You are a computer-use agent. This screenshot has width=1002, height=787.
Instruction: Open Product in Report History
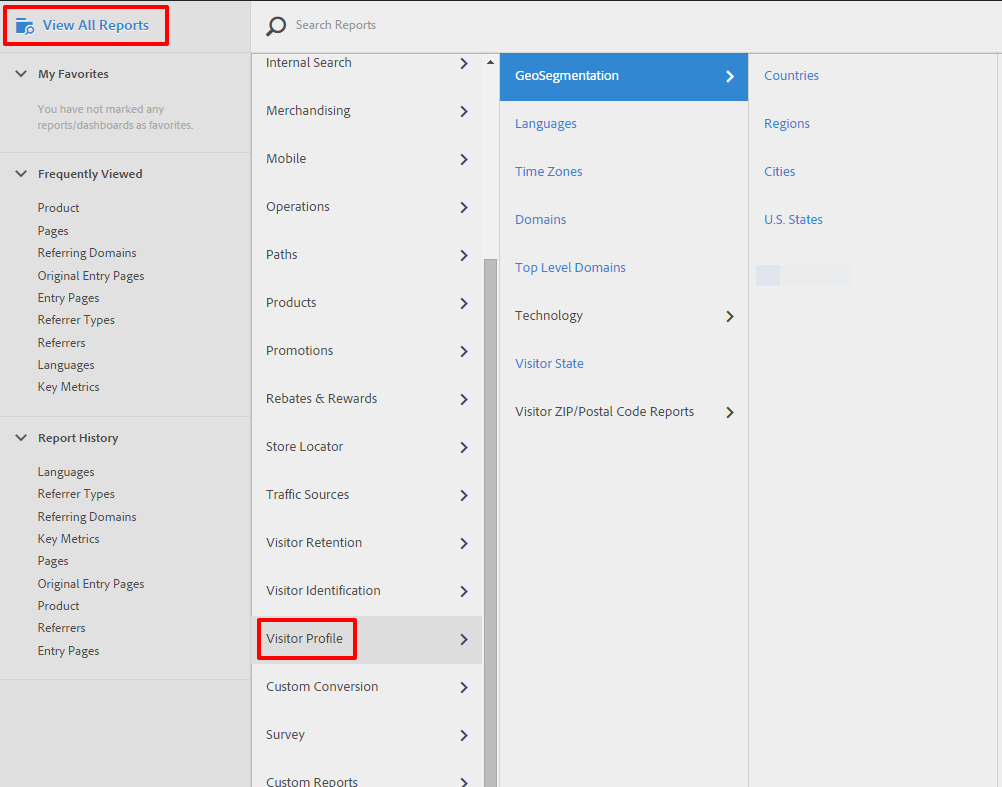pyautogui.click(x=58, y=606)
